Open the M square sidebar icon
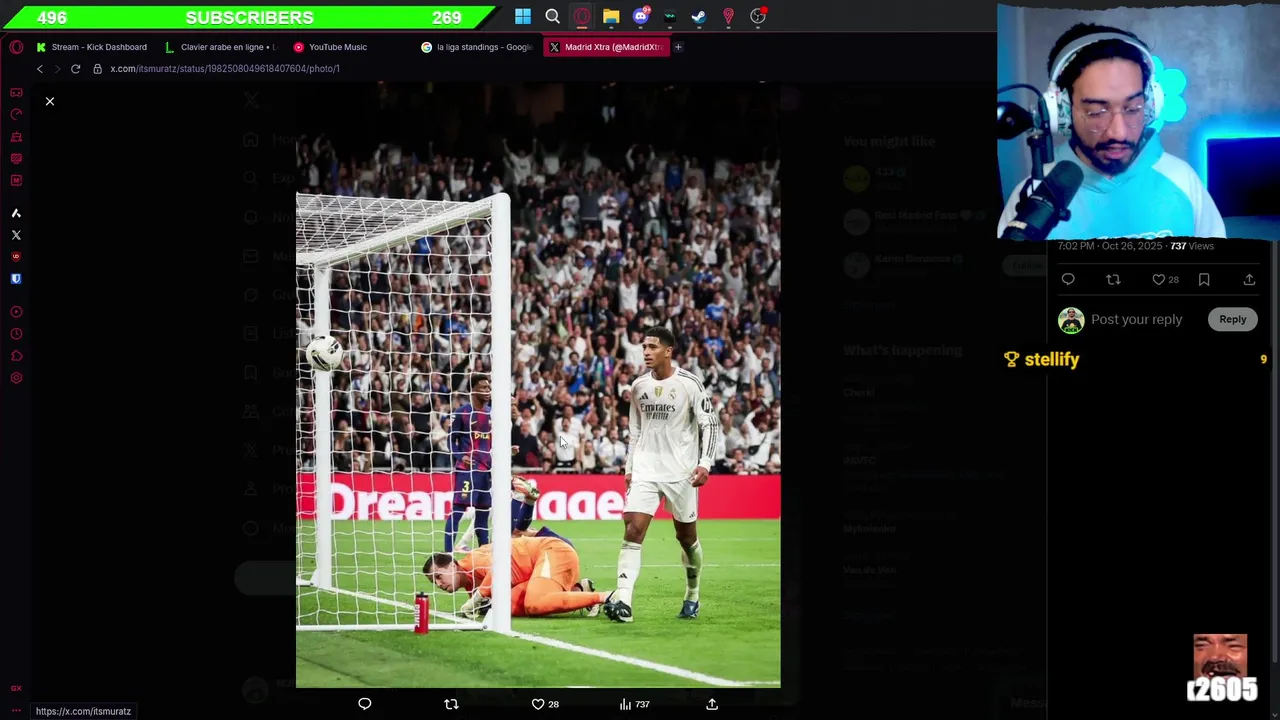 [x=16, y=181]
